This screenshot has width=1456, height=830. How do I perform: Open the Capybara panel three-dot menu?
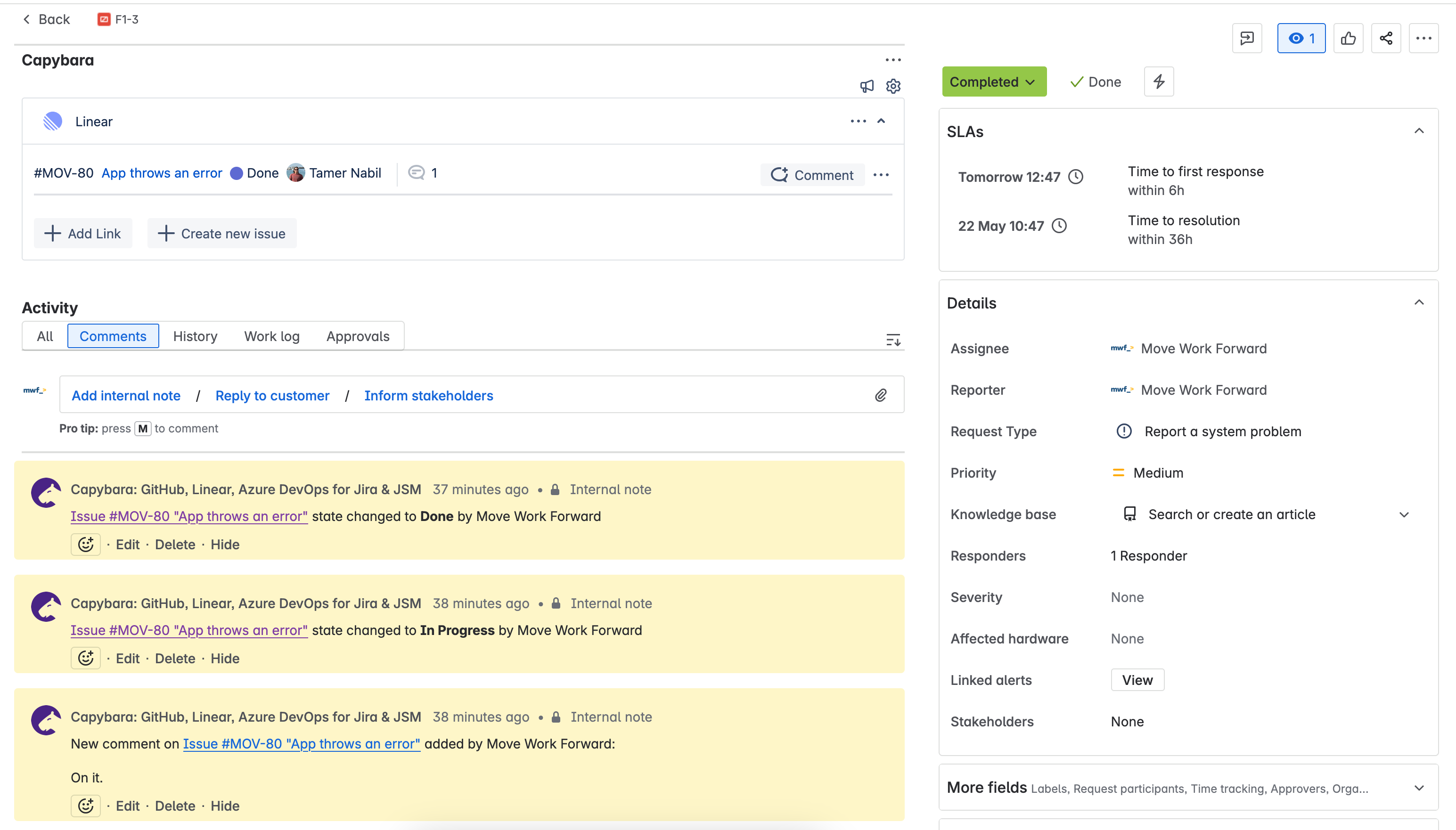(893, 60)
